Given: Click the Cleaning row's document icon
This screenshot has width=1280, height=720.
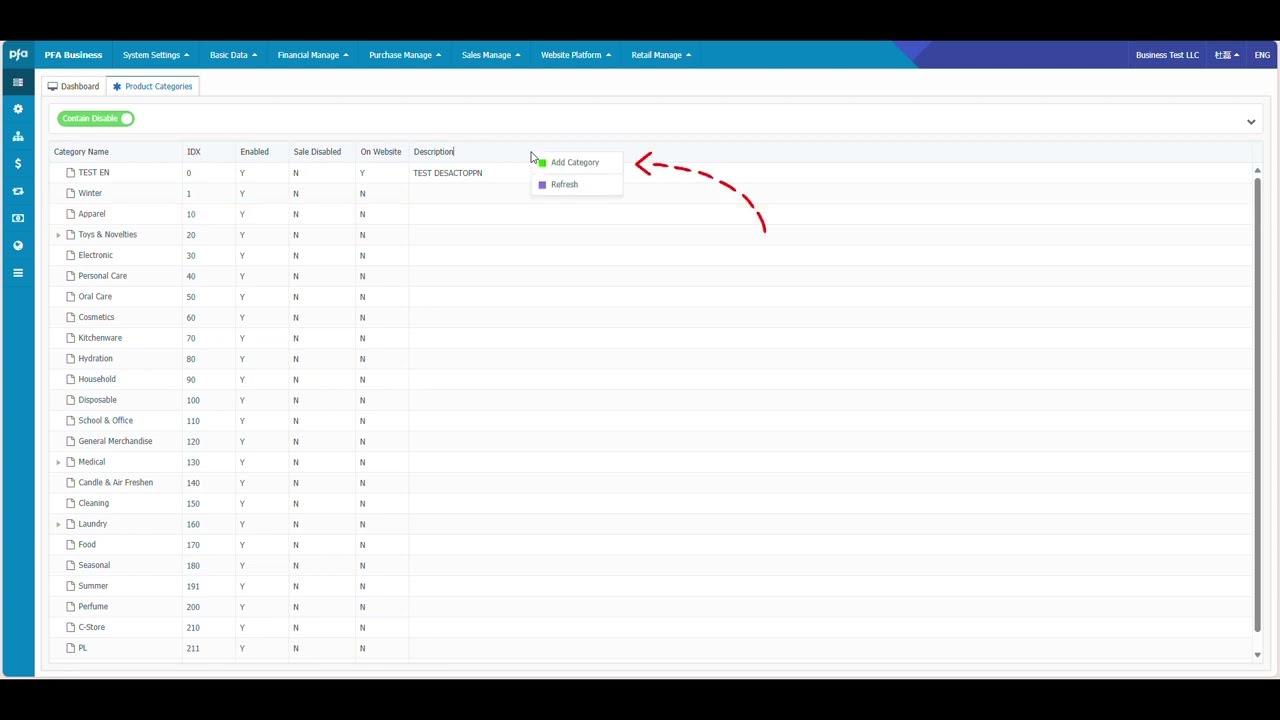Looking at the screenshot, I should [x=71, y=503].
